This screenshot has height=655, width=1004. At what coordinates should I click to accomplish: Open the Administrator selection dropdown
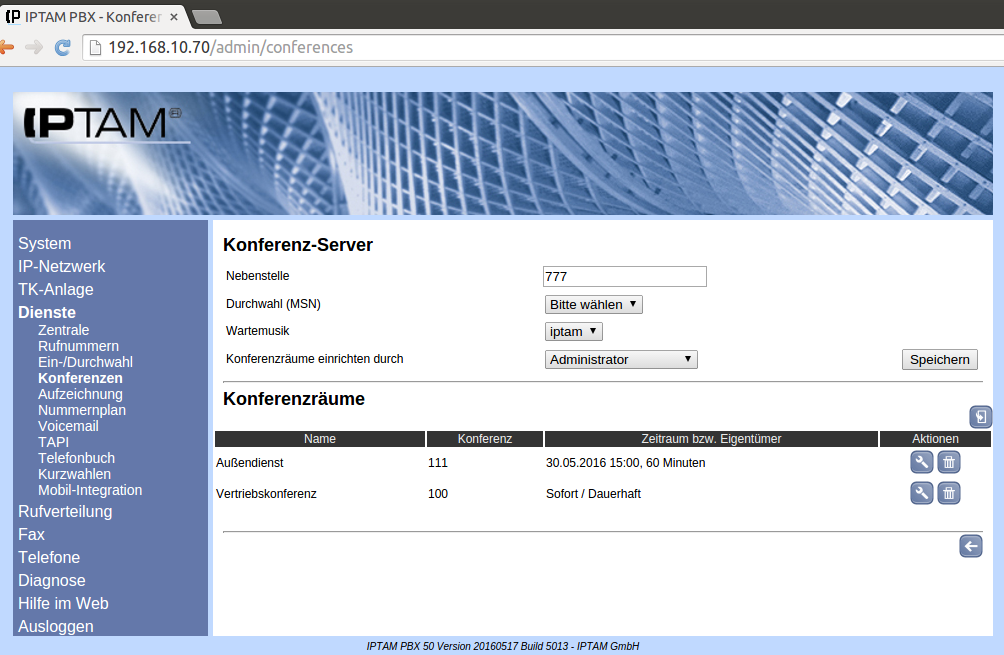click(620, 359)
